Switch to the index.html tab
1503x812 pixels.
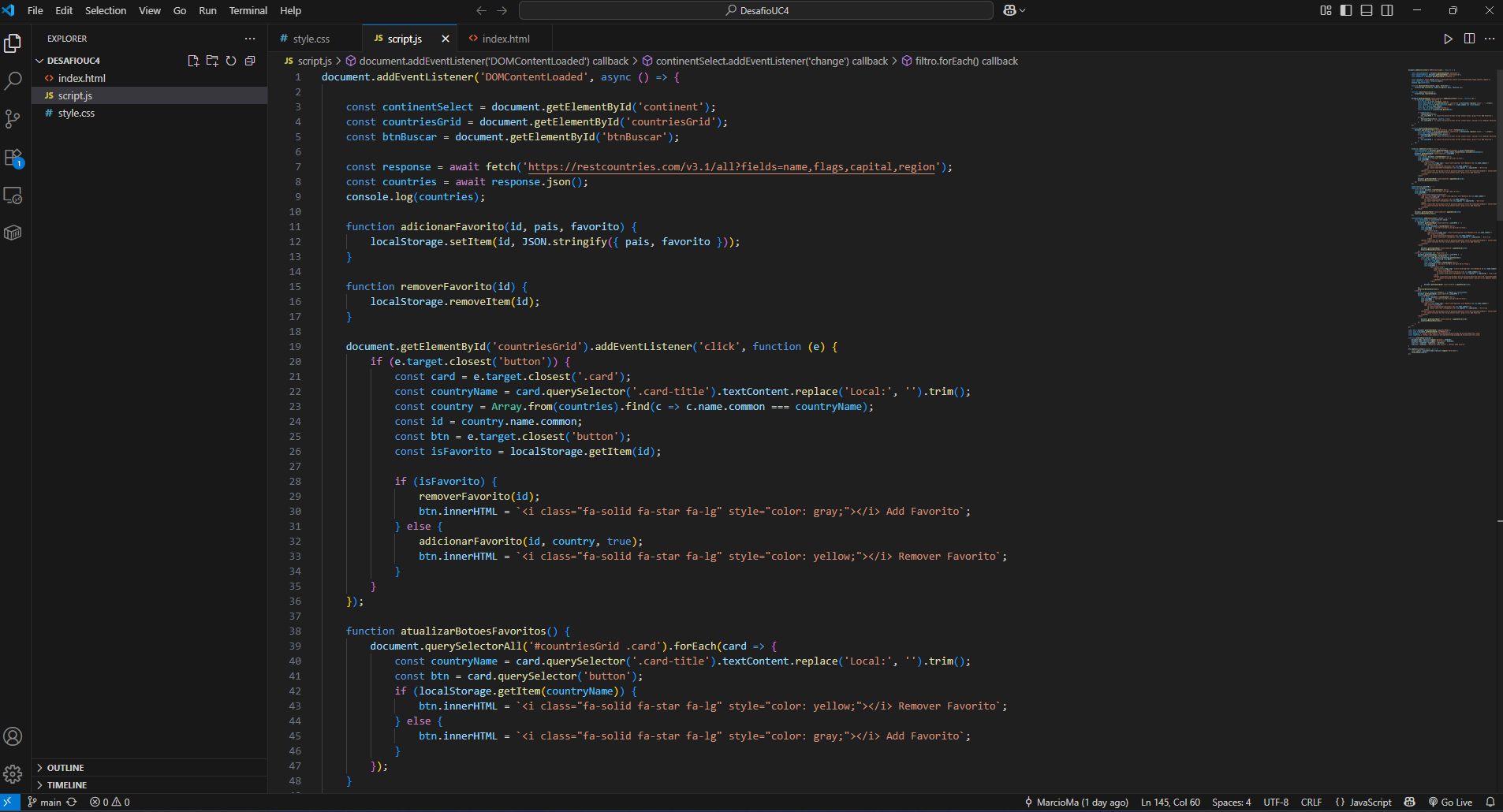click(505, 39)
